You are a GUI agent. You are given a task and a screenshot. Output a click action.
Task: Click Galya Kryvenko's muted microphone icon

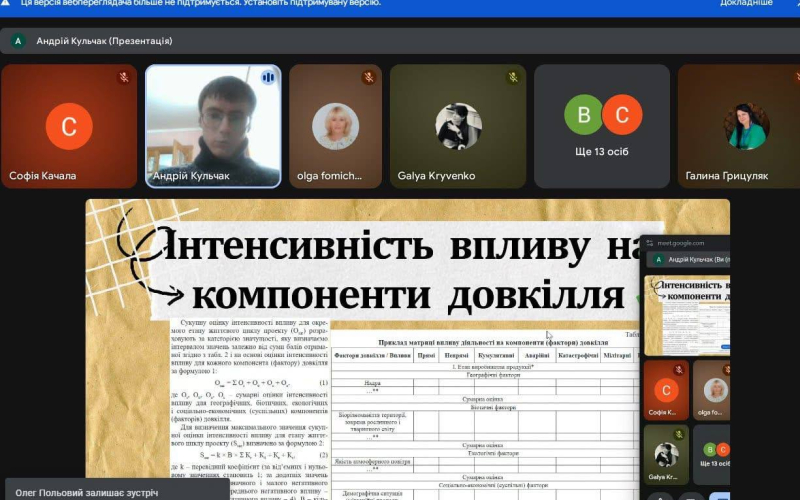point(513,78)
